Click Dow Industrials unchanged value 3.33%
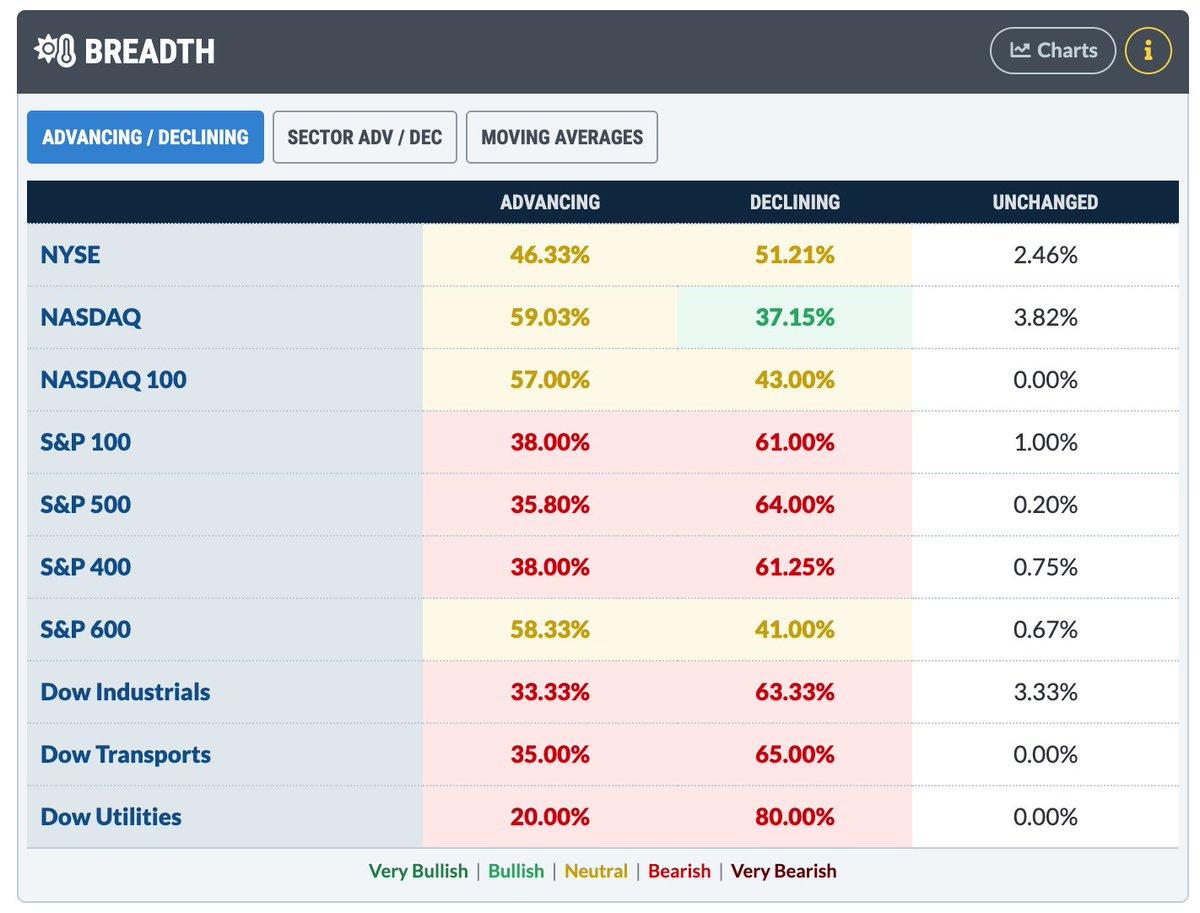 (1045, 692)
